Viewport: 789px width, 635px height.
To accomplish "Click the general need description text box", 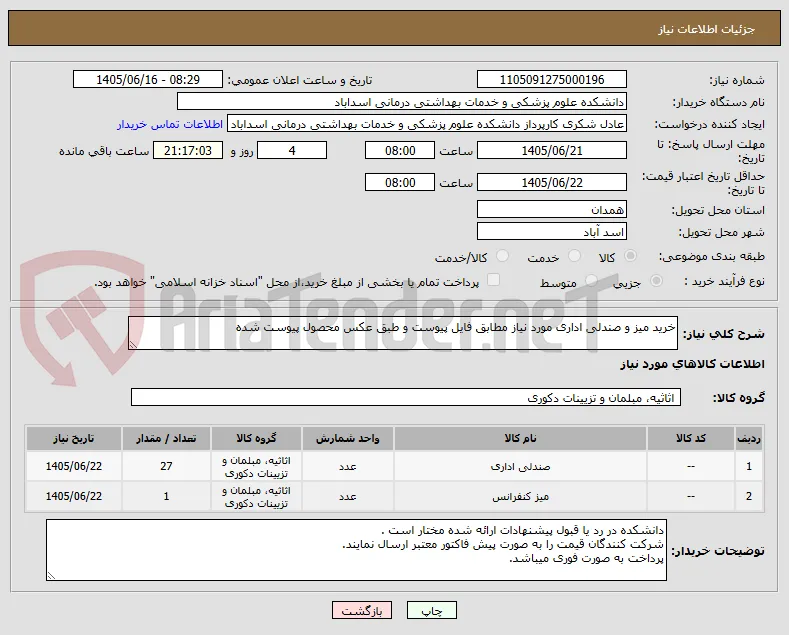I will (403, 333).
